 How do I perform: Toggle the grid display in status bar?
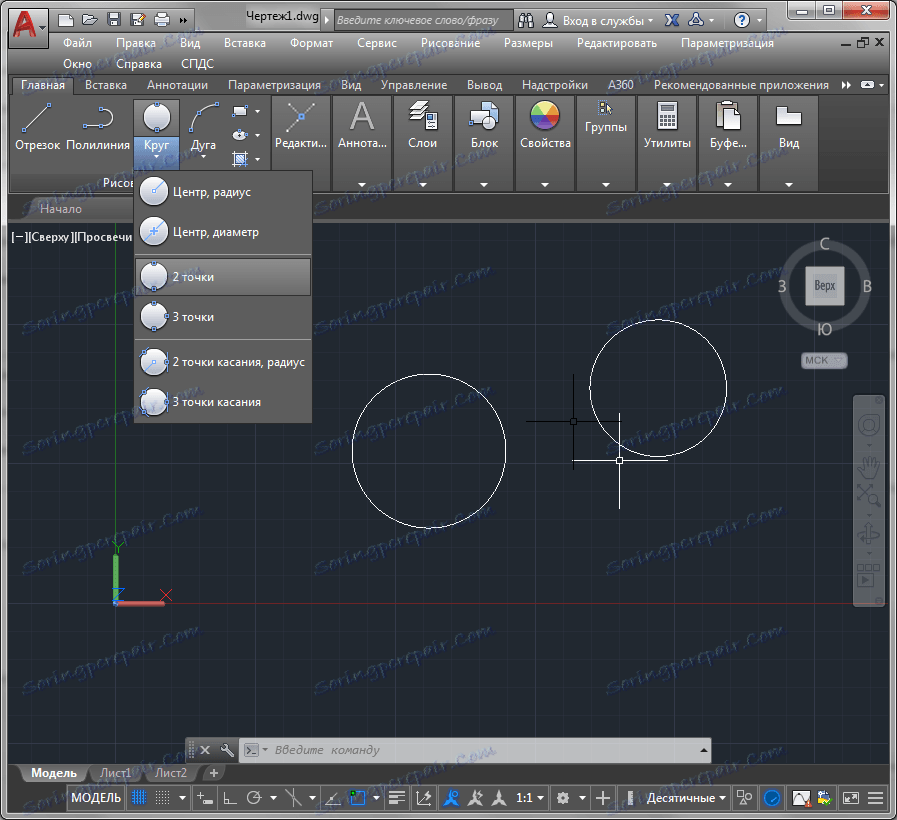[x=139, y=798]
